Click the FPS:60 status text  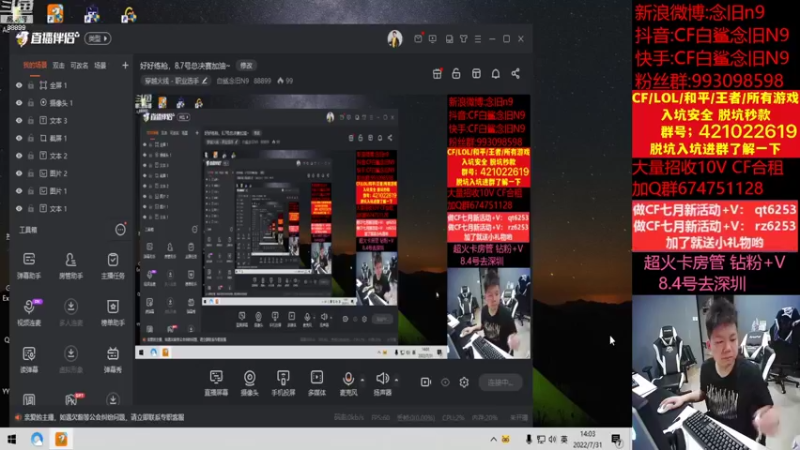tap(381, 417)
